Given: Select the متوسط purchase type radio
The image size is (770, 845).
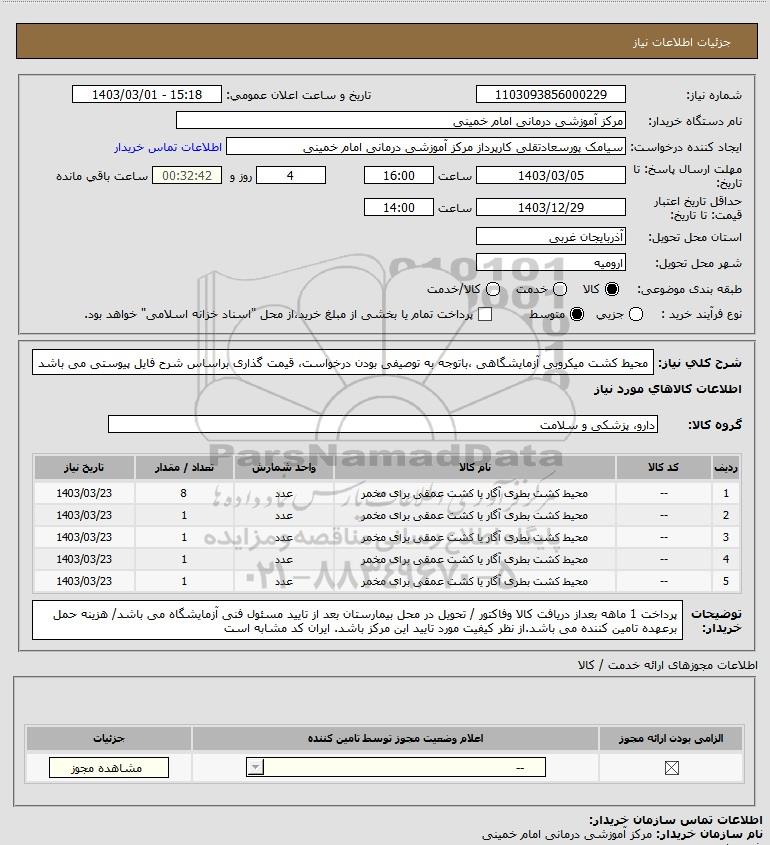Looking at the screenshot, I should 577,314.
